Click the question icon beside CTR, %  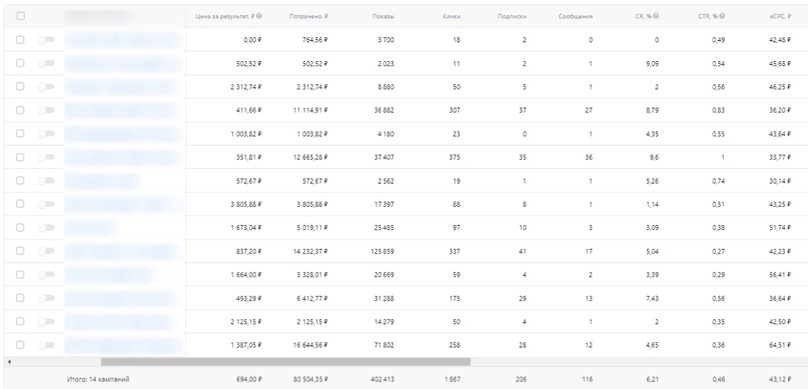(x=722, y=16)
